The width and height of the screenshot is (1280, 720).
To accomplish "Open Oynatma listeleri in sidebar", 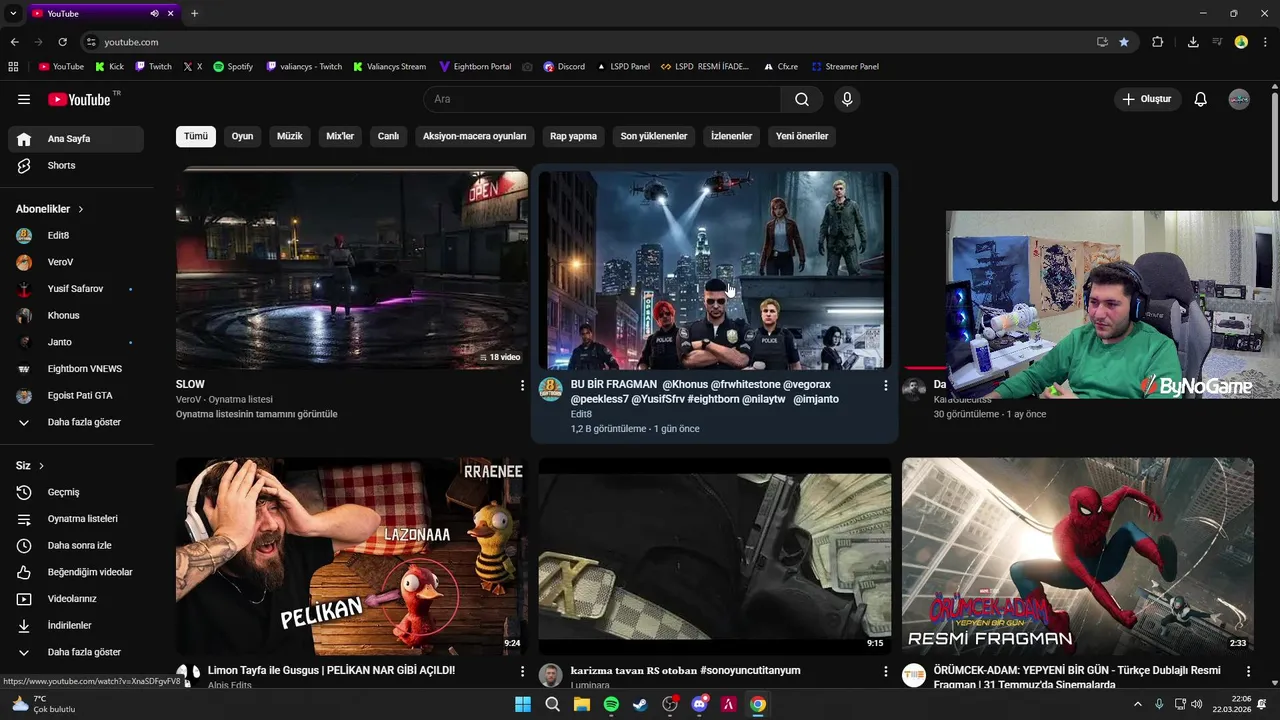I will (x=76, y=519).
